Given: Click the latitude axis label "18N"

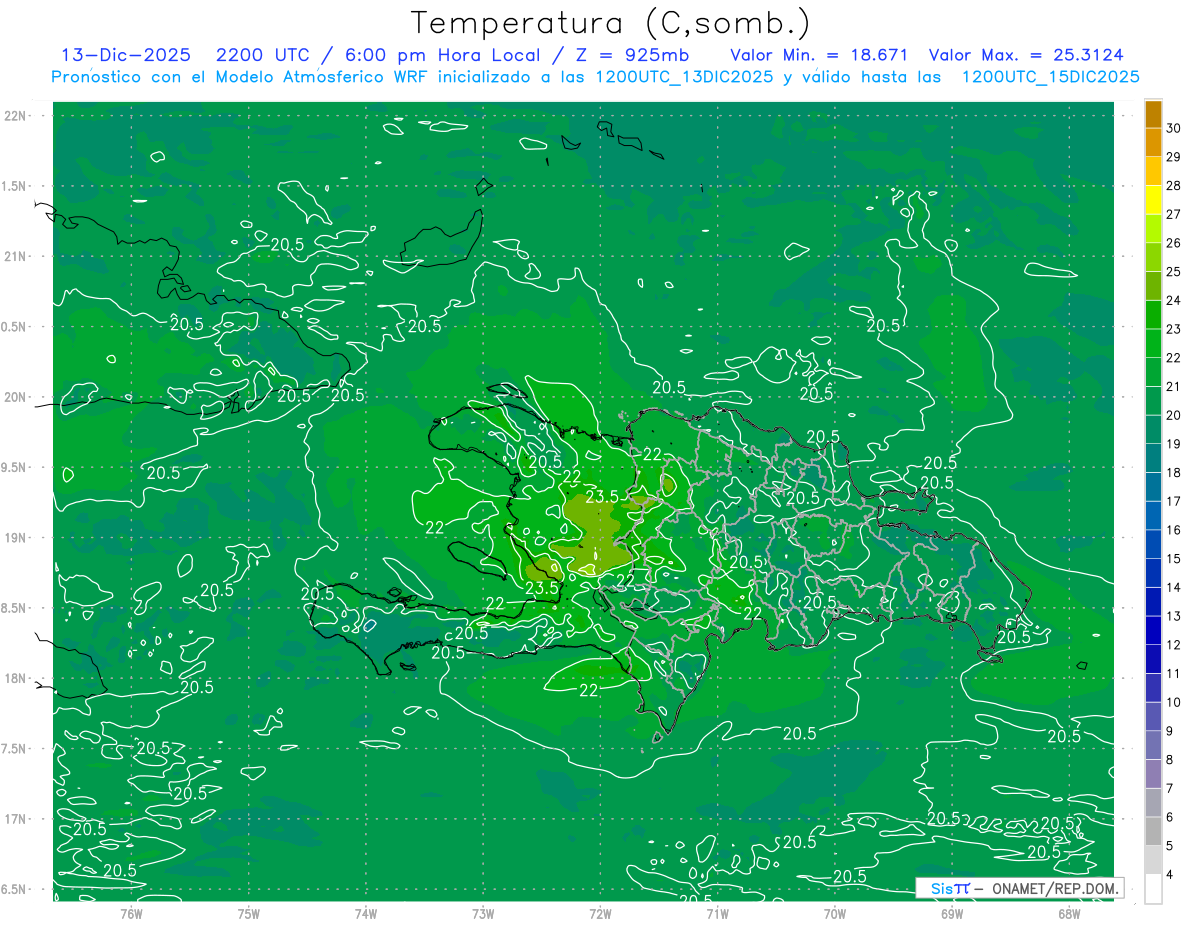Looking at the screenshot, I should coord(16,678).
